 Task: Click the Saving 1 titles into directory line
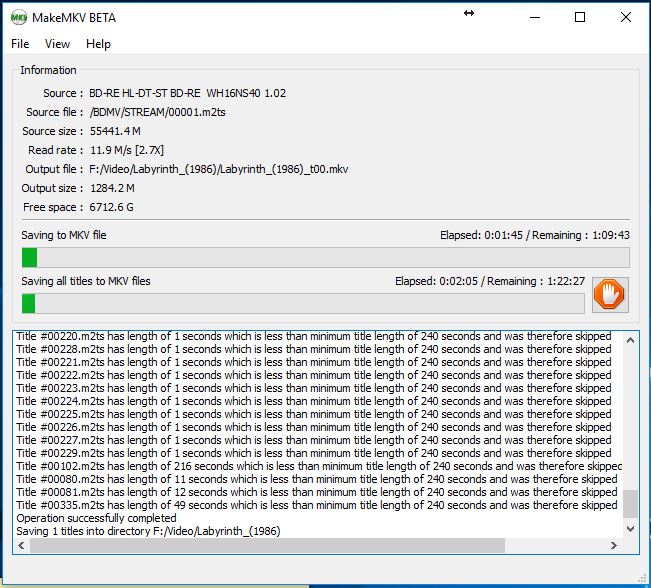click(148, 531)
